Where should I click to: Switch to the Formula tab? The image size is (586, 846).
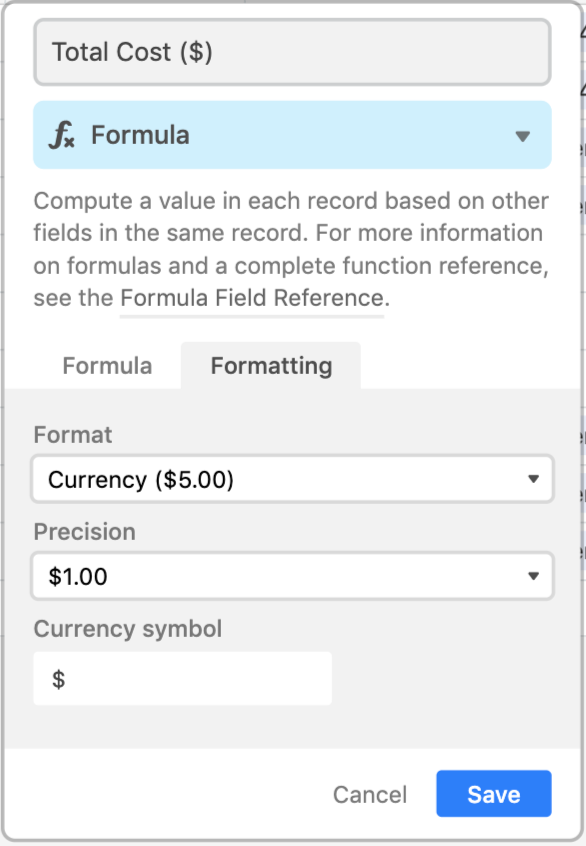coord(107,366)
